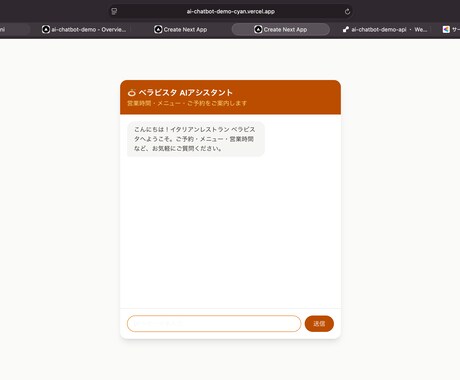Image resolution: width=460 pixels, height=380 pixels.
Task: Click the Vercel favicon on Overview tab
Action: pyautogui.click(x=46, y=30)
